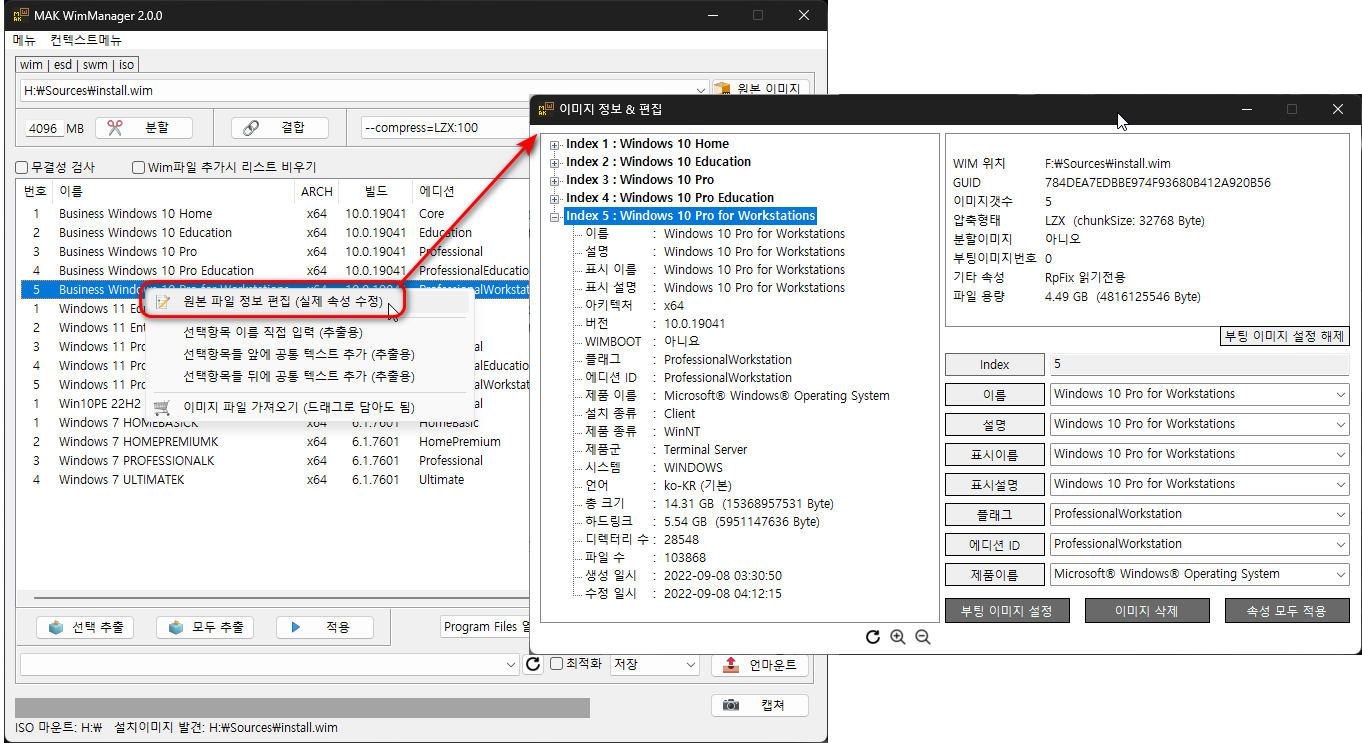This screenshot has height=743, width=1362.
Task: Click the cart icon next to 이미지 파일 가져오기
Action: (163, 407)
